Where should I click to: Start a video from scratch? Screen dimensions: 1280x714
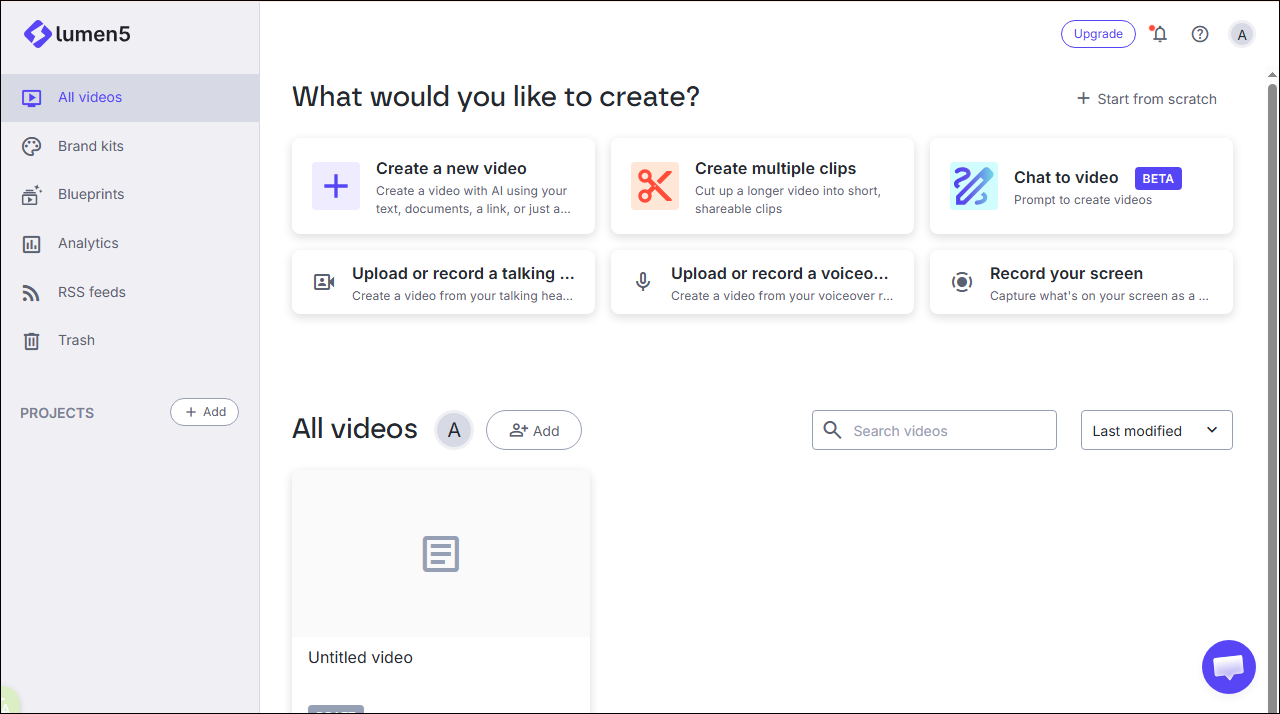pyautogui.click(x=1146, y=98)
